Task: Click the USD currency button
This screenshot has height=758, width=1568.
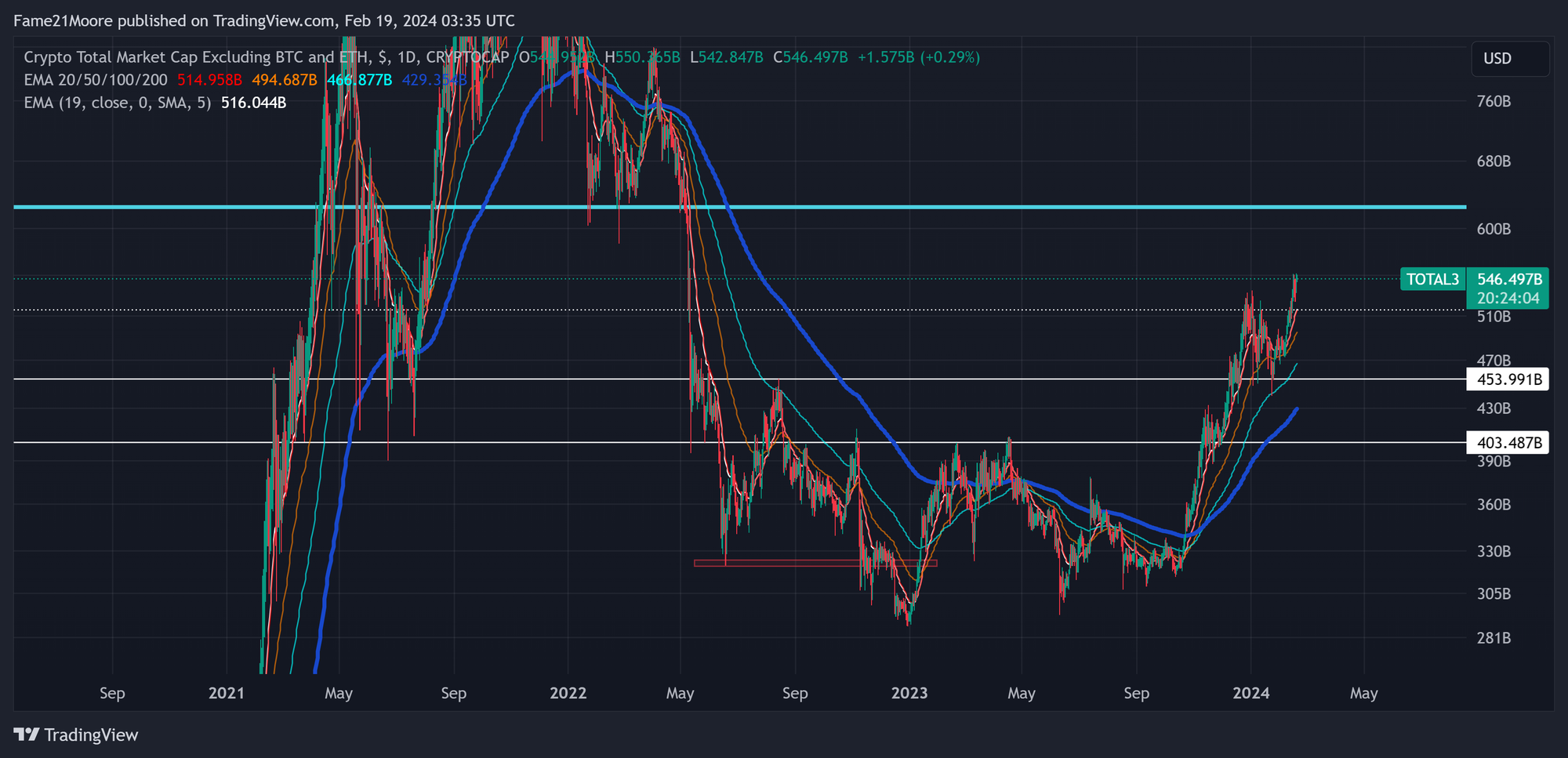Action: click(1510, 59)
